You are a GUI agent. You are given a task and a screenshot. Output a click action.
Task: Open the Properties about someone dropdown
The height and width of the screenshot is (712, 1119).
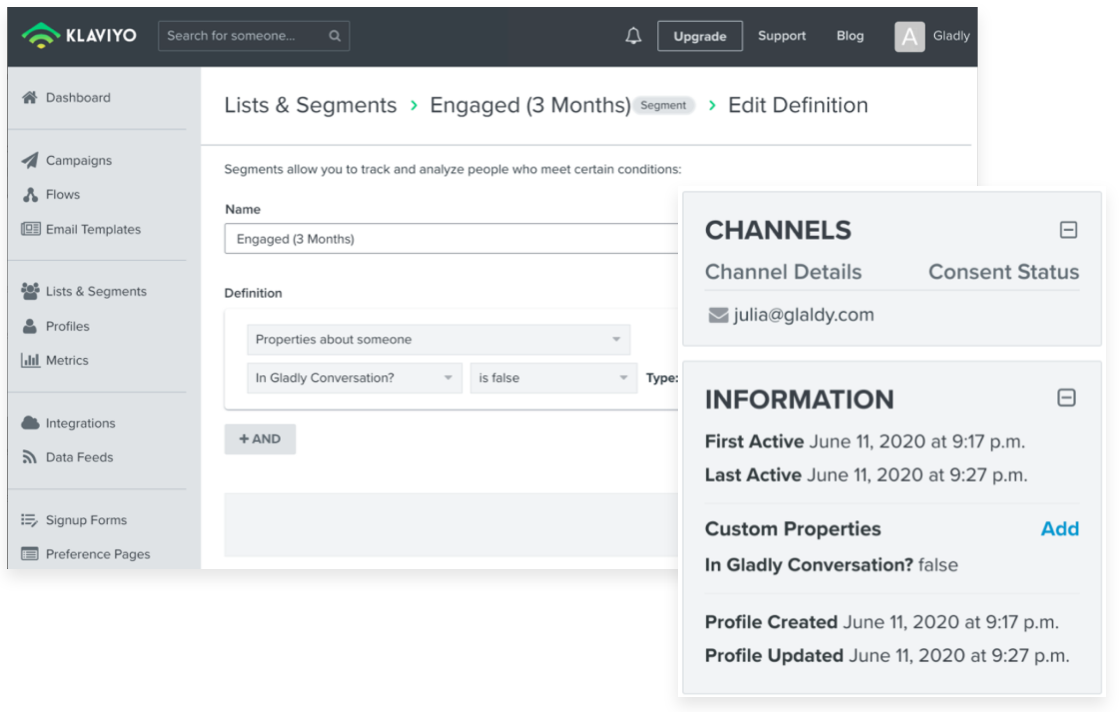[x=438, y=340]
